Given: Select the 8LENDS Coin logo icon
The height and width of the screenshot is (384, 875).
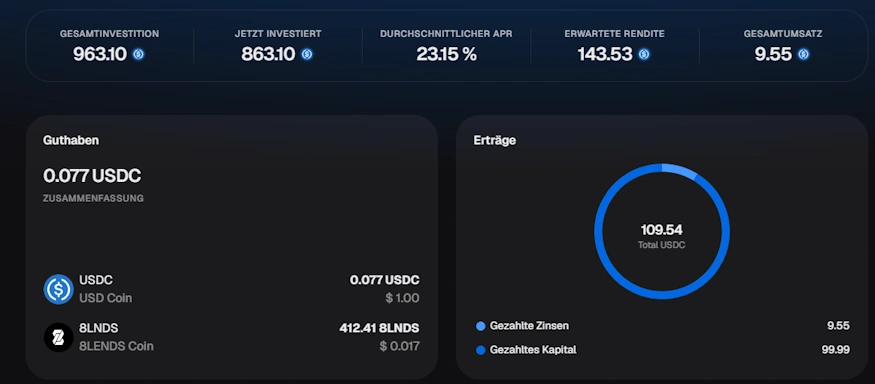Looking at the screenshot, I should (x=59, y=337).
